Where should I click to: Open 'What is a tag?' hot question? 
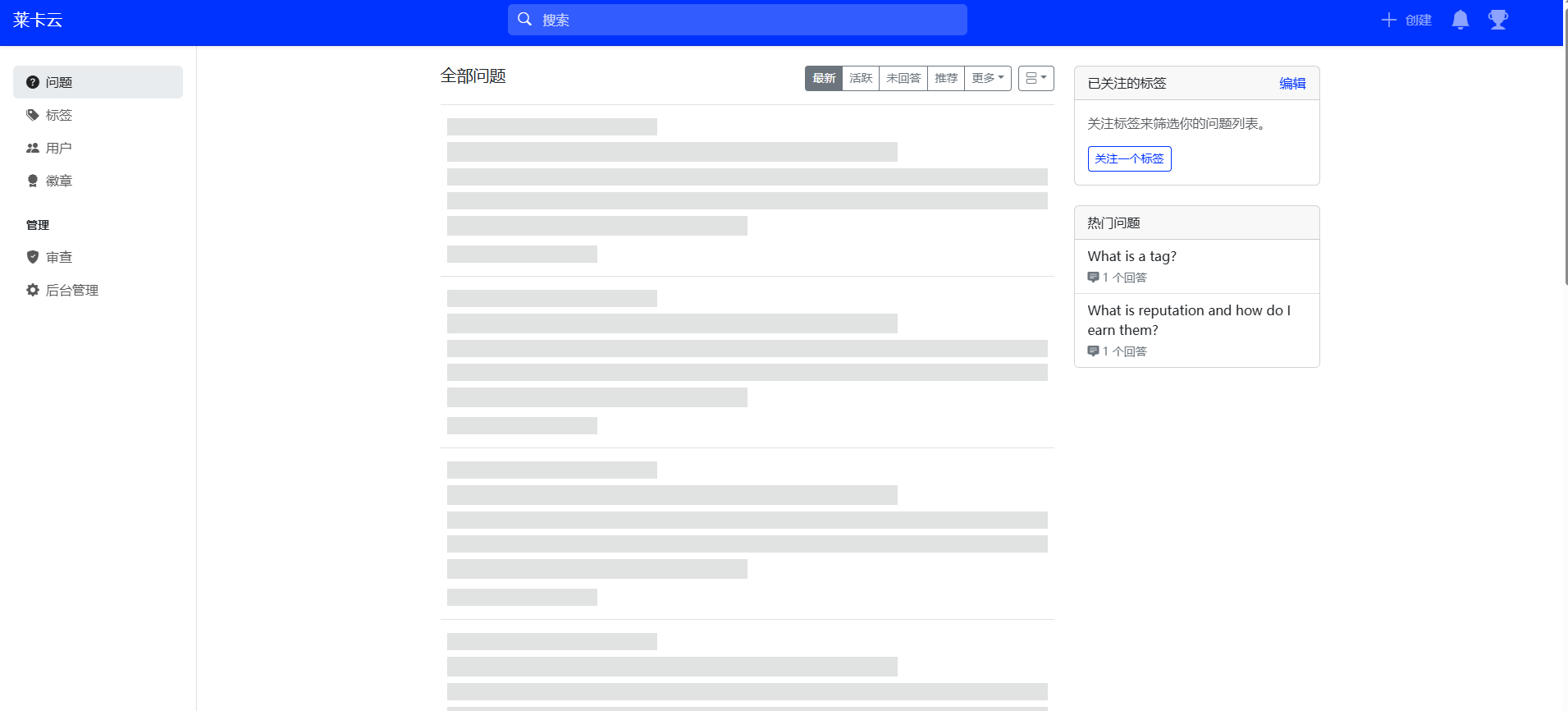pyautogui.click(x=1131, y=256)
